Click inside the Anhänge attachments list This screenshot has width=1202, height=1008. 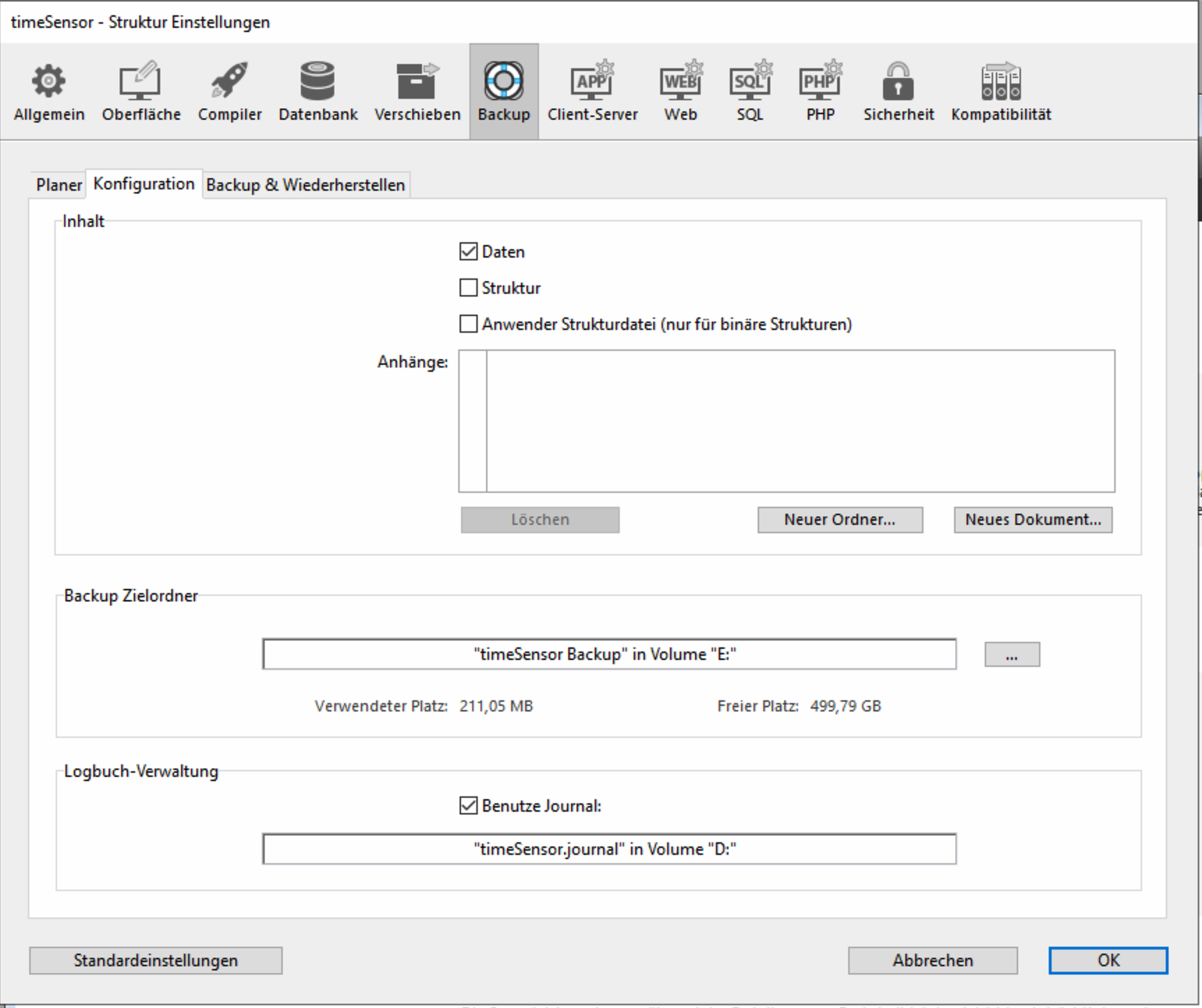tap(787, 421)
